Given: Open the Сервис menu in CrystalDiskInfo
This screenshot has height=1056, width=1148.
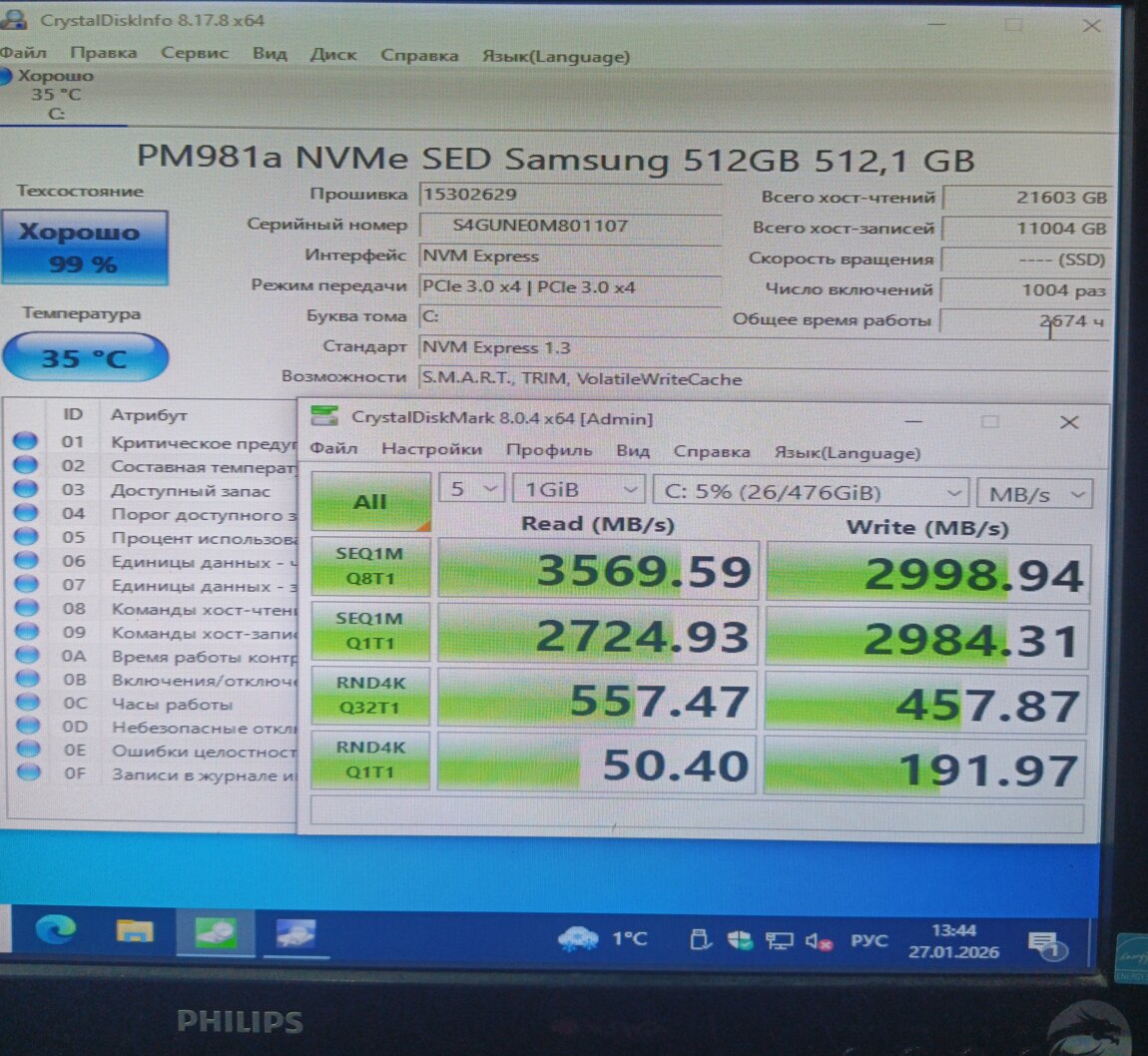Looking at the screenshot, I should pos(194,54).
